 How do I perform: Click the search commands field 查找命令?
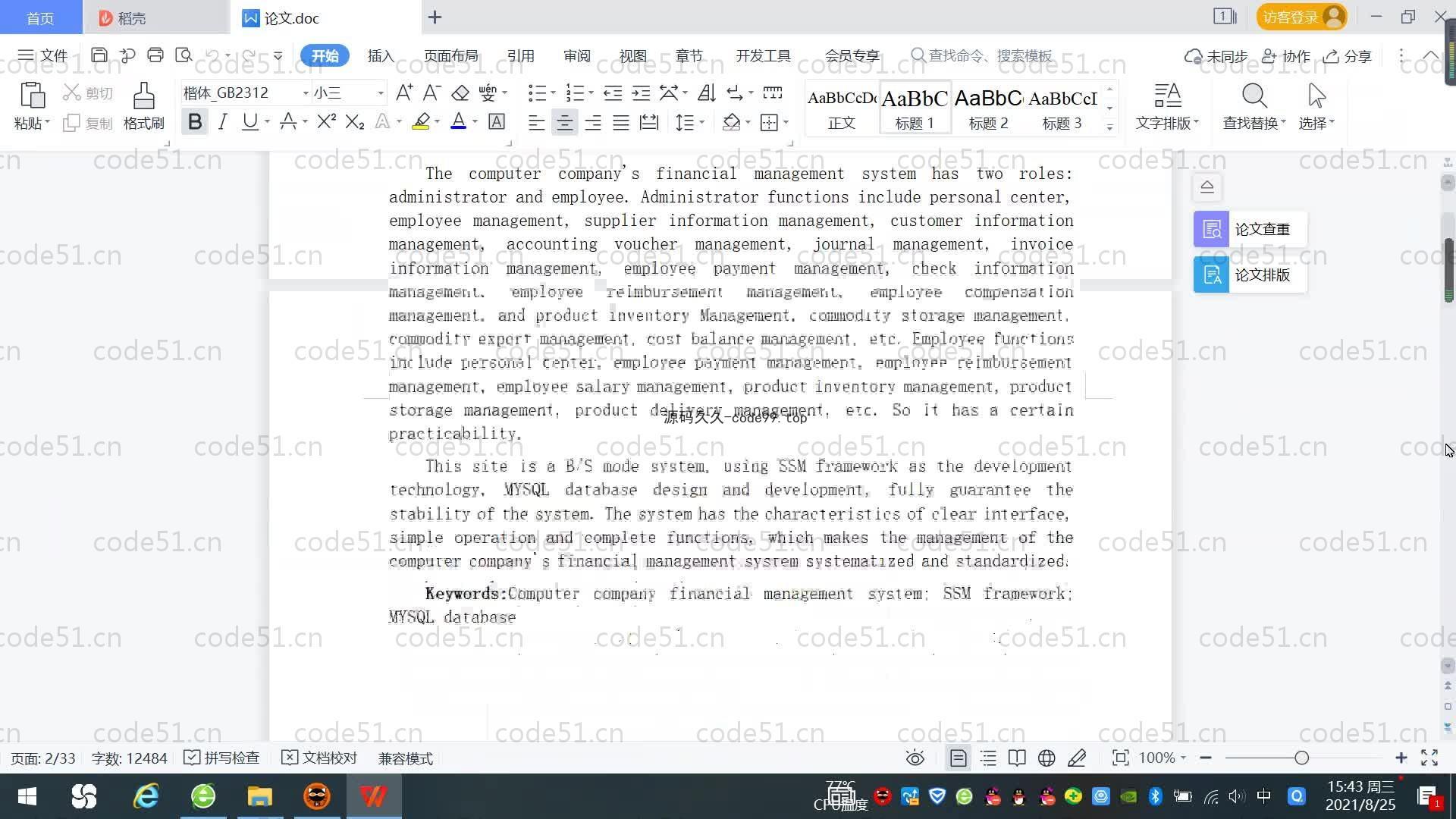pos(982,55)
